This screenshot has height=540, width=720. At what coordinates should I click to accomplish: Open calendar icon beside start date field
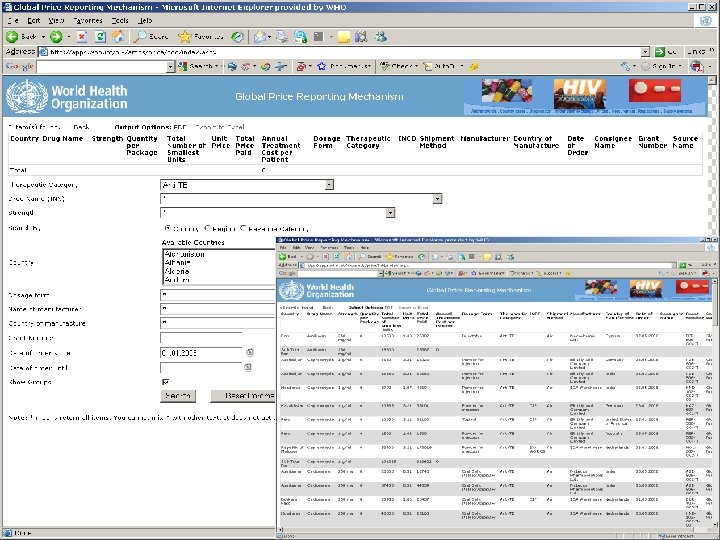click(x=249, y=352)
